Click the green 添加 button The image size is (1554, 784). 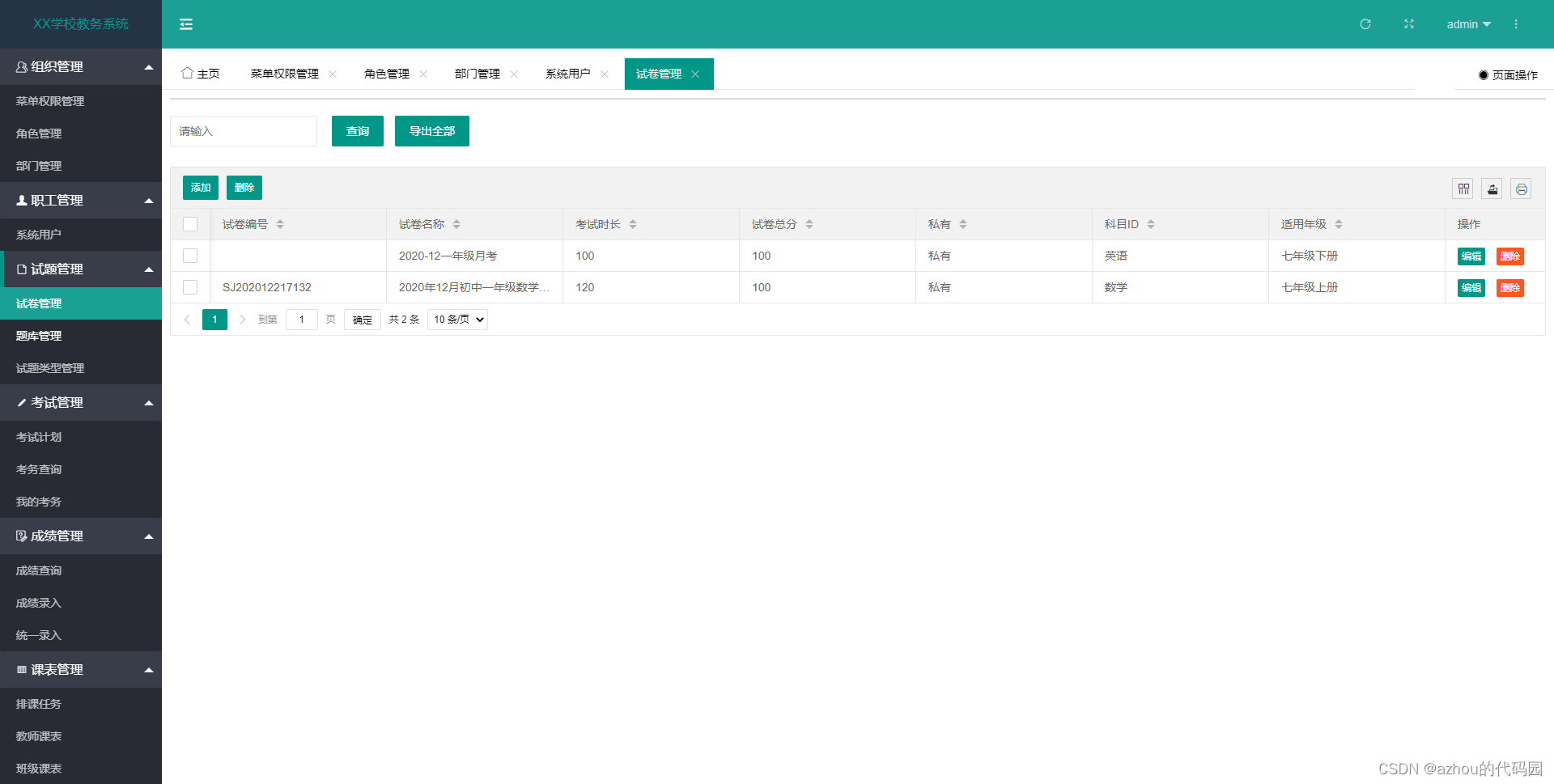[201, 188]
